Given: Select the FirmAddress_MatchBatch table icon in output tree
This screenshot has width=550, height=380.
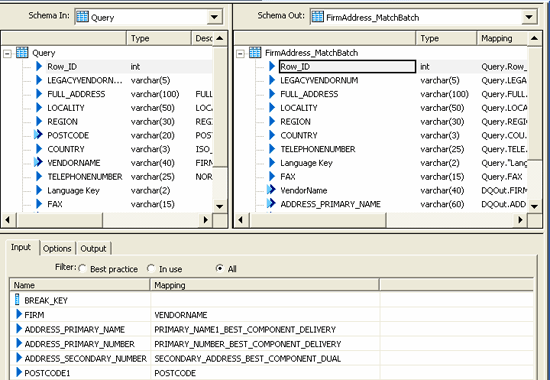Looking at the screenshot, I should 255,53.
